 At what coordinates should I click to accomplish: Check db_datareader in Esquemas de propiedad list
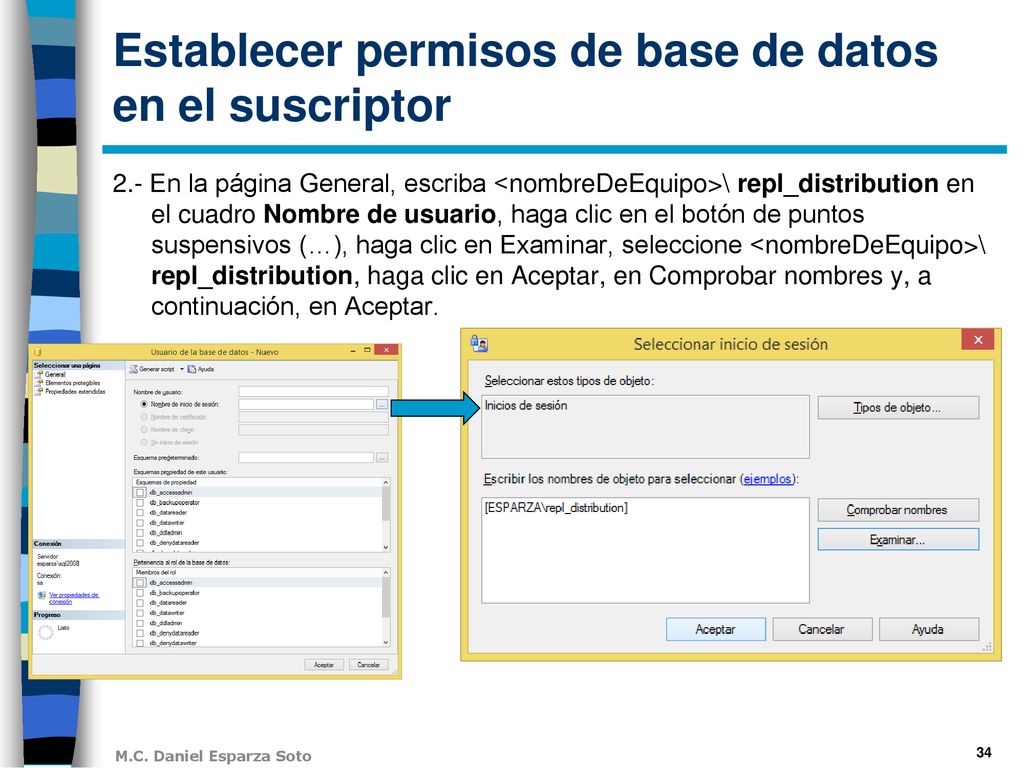(x=140, y=513)
